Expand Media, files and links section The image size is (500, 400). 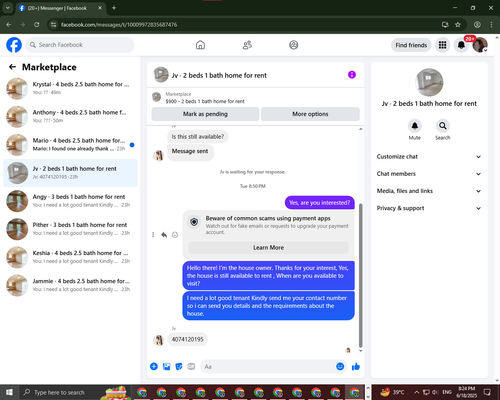click(429, 191)
